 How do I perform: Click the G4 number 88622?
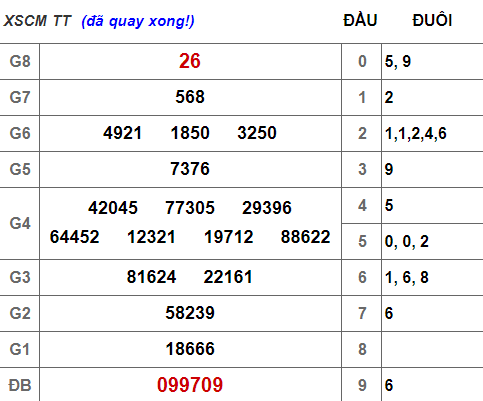tap(306, 237)
